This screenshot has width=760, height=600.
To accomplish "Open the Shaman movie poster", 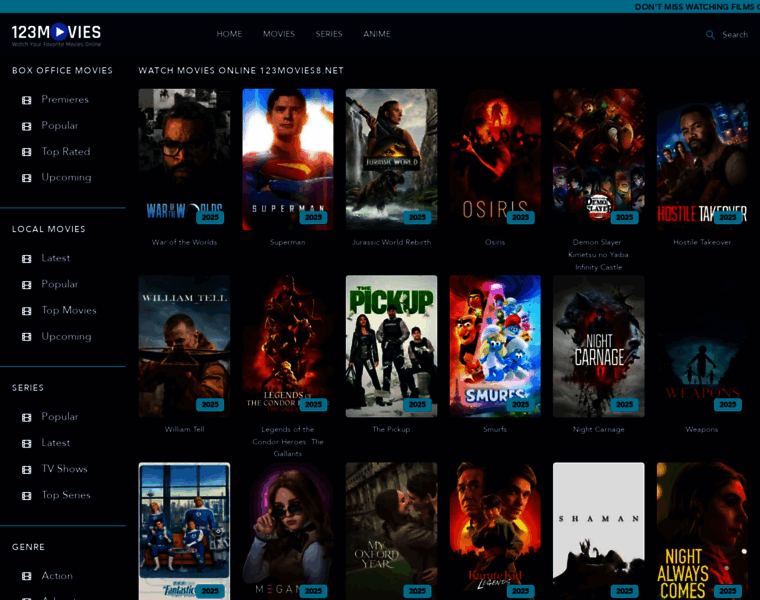I will (599, 531).
